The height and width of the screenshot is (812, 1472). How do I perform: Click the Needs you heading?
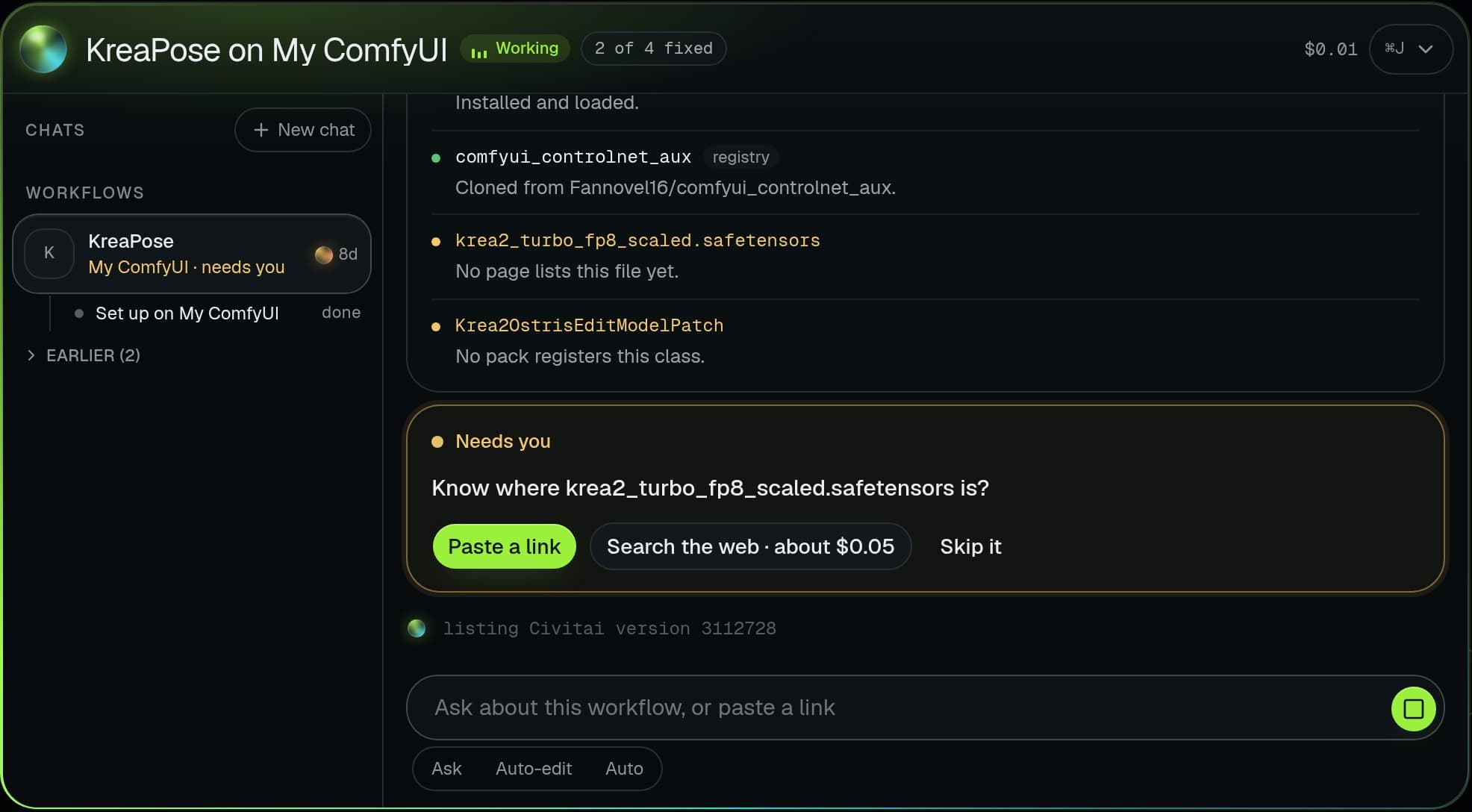click(x=502, y=441)
